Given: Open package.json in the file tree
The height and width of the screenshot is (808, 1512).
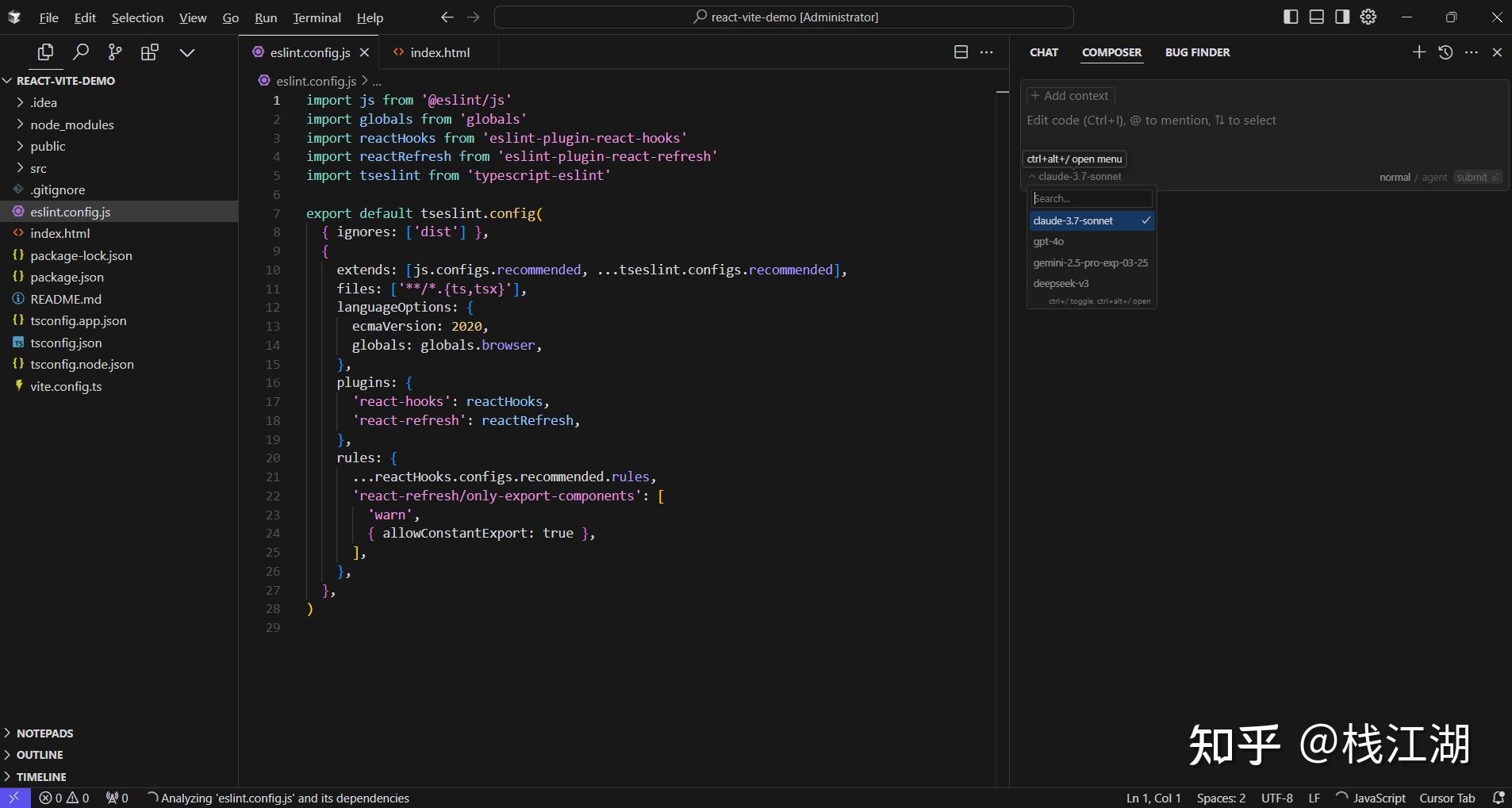Looking at the screenshot, I should point(67,278).
